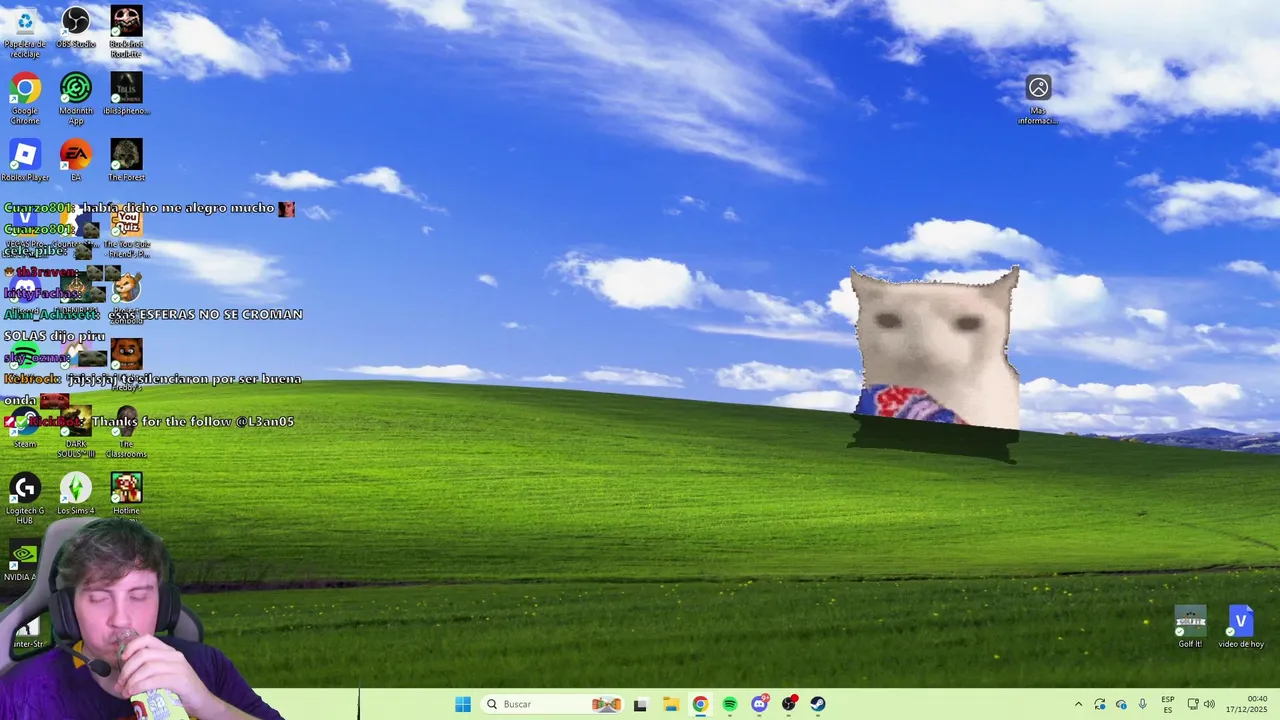Screen dimensions: 1280x720
Task: Open the Buckshot Roulette desktop shortcut
Action: (x=126, y=32)
